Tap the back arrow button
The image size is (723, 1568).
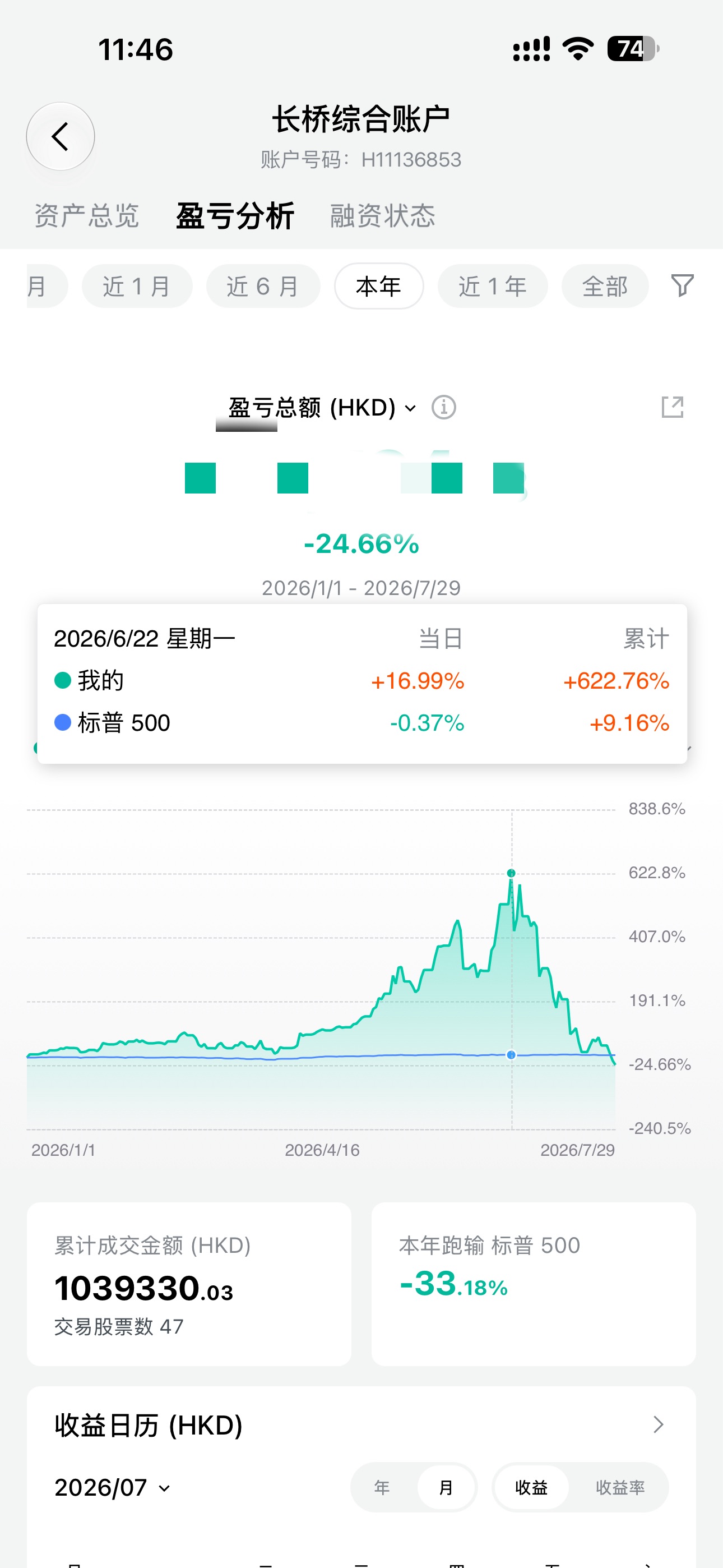pos(61,136)
